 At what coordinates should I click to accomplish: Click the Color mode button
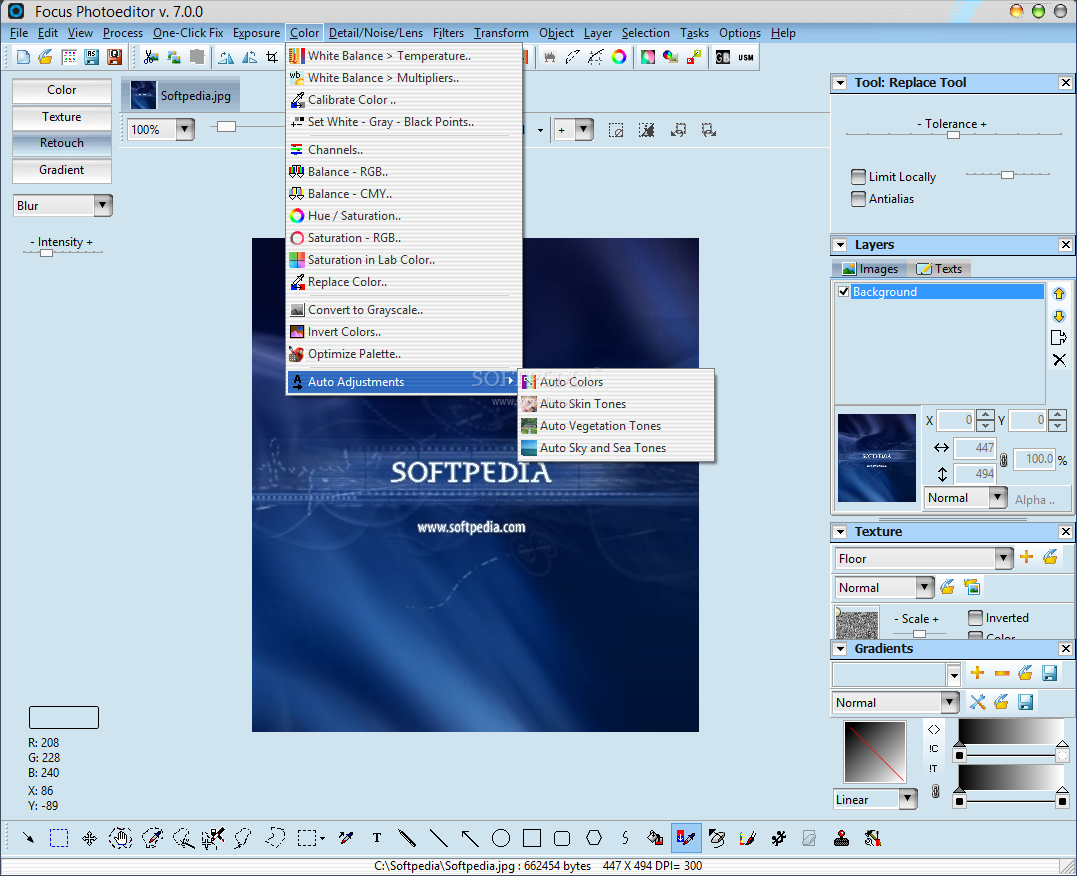pos(62,90)
